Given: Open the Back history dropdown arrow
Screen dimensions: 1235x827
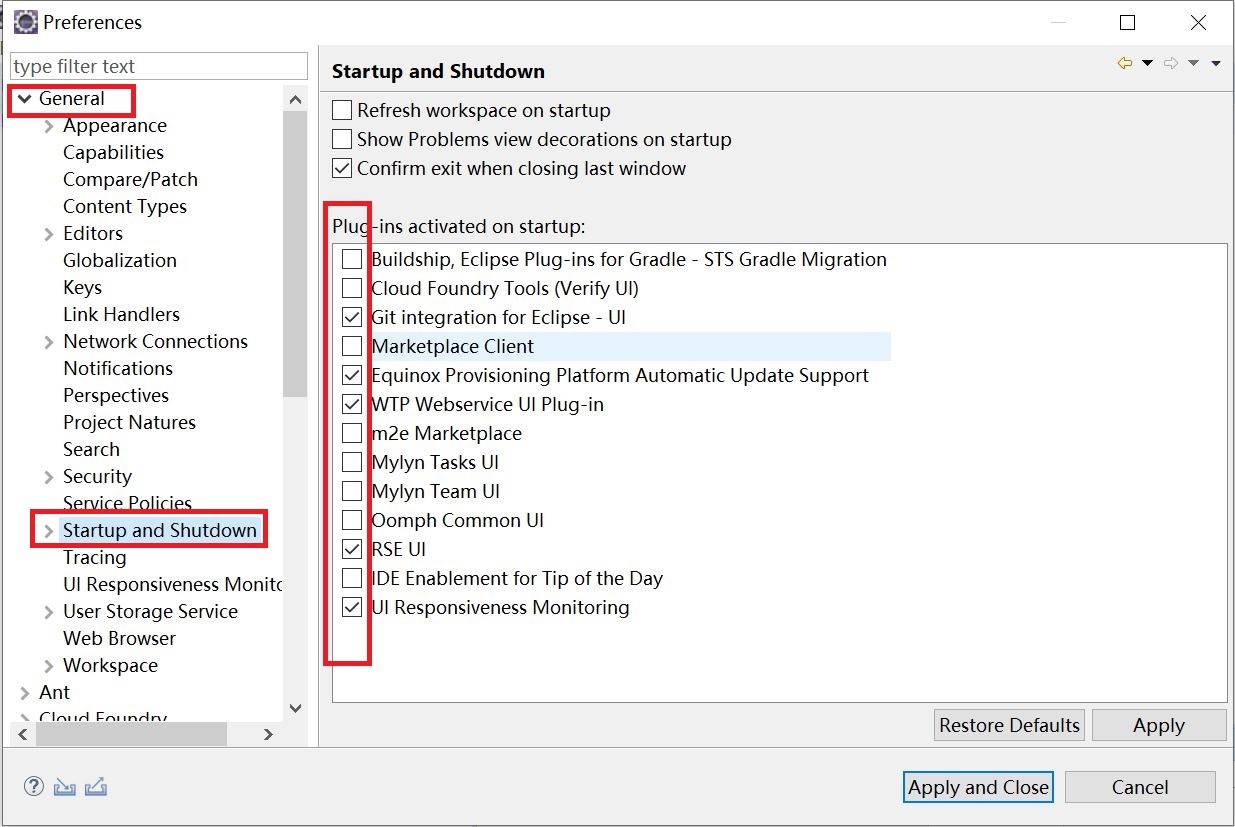Looking at the screenshot, I should pos(1147,64).
